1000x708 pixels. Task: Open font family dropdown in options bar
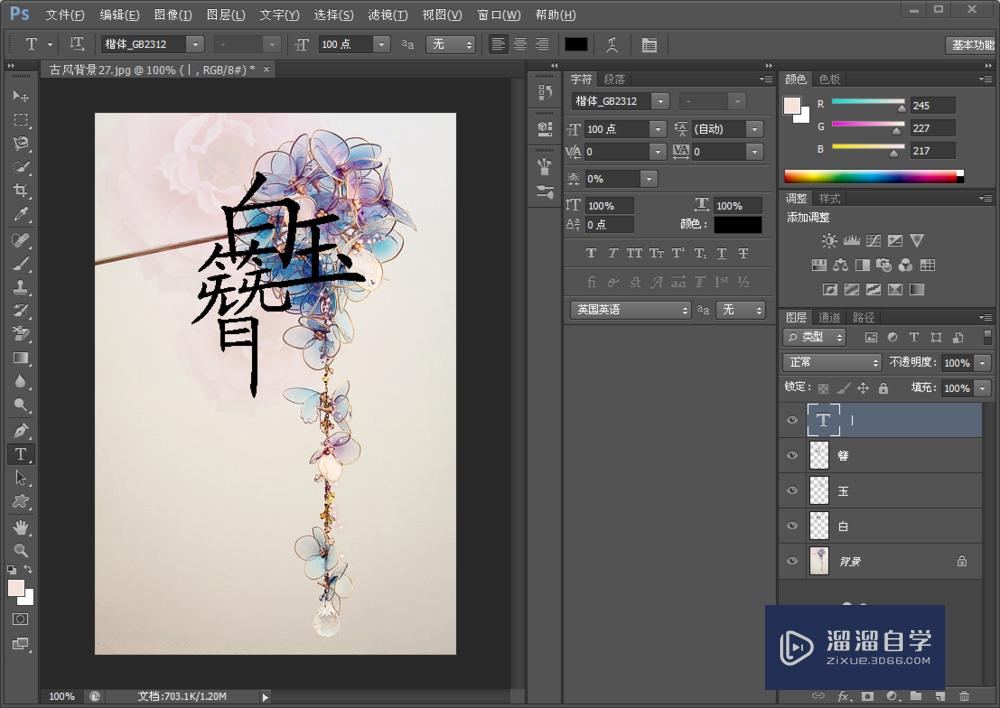[x=195, y=44]
